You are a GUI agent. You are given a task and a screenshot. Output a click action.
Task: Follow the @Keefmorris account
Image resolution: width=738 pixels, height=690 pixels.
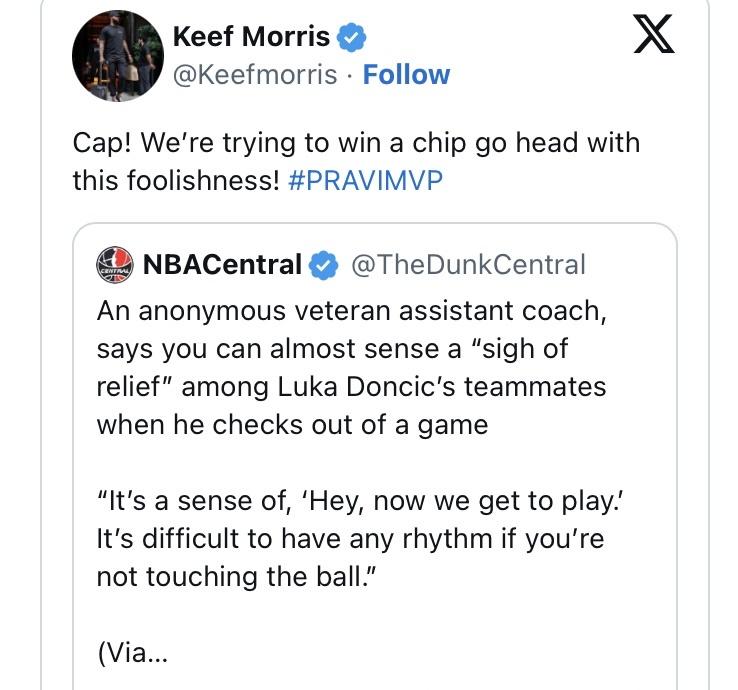click(406, 75)
